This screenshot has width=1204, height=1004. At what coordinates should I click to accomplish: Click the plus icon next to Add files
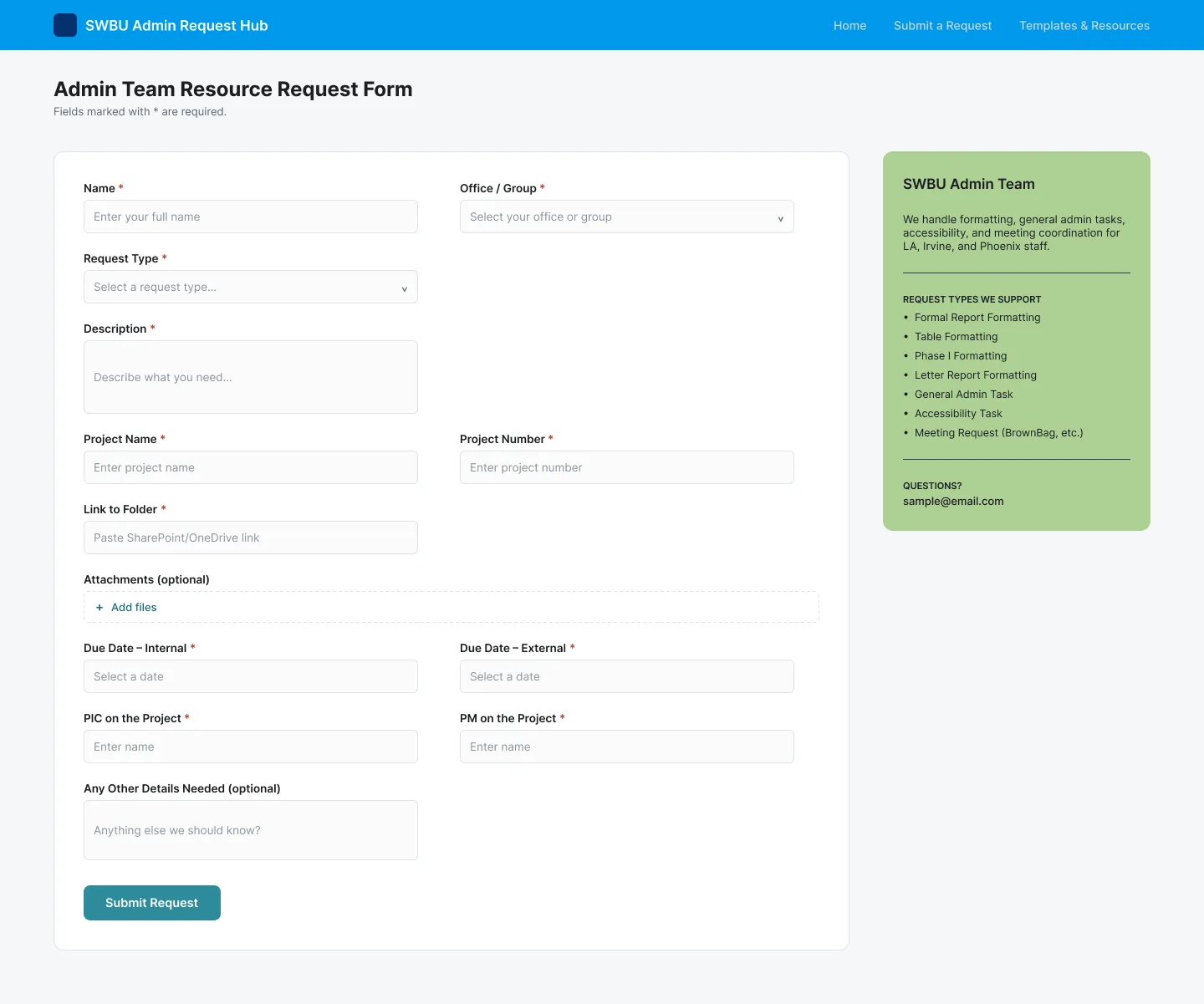(99, 608)
